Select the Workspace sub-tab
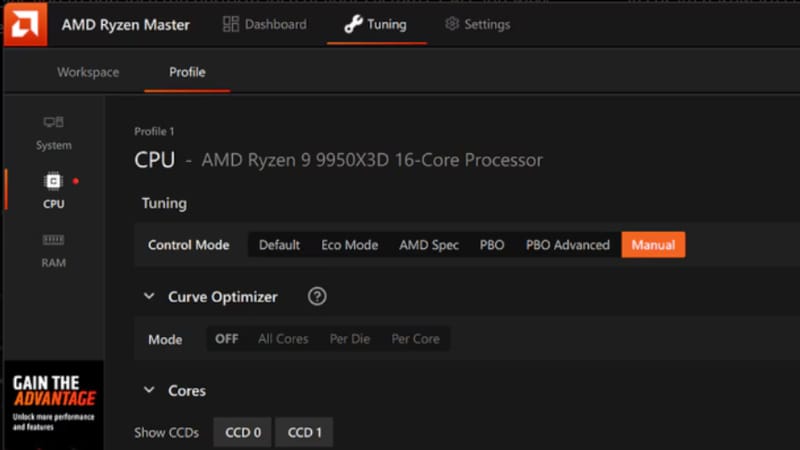The image size is (800, 450). tap(88, 72)
